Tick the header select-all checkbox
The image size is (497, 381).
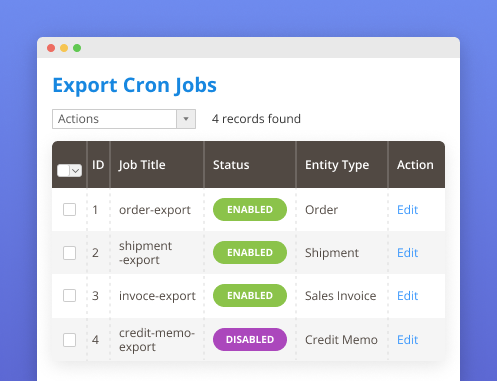[64, 171]
